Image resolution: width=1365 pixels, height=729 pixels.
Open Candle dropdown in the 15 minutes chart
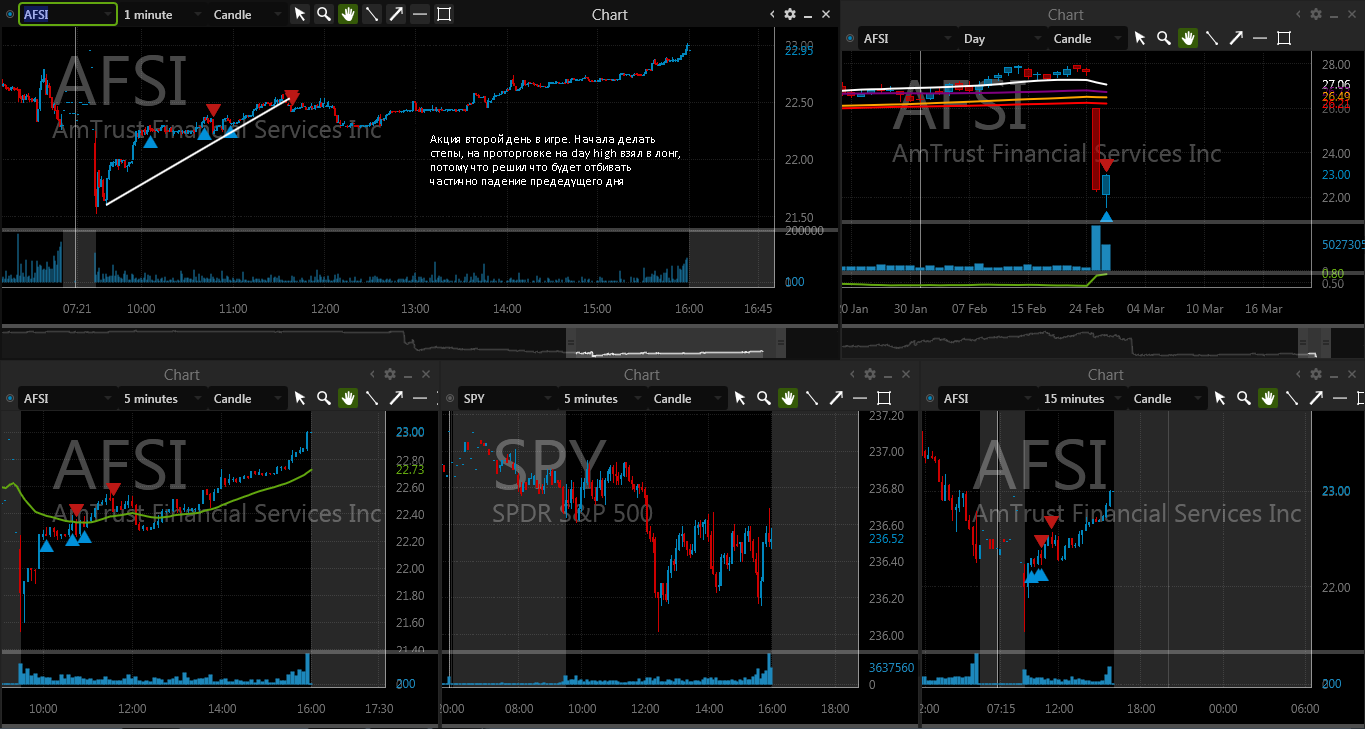pos(1167,398)
